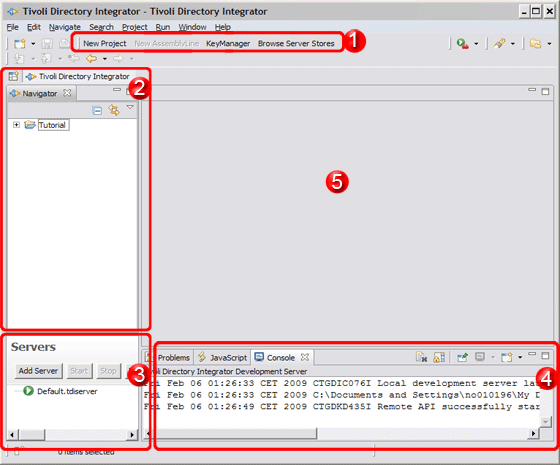The height and width of the screenshot is (465, 560).
Task: Click the Last Edit Location arrow icon
Action: [74, 58]
